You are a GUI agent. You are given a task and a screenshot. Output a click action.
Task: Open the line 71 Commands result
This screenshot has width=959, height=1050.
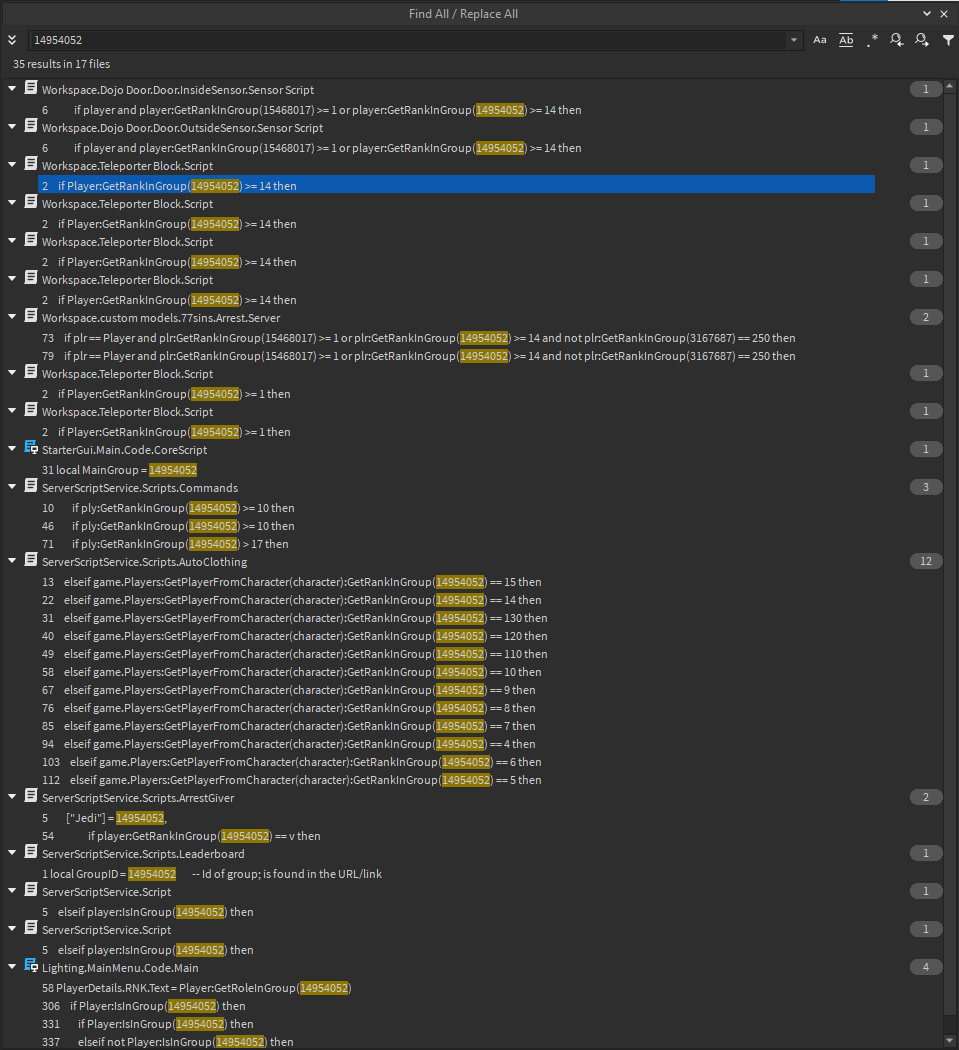[x=180, y=544]
